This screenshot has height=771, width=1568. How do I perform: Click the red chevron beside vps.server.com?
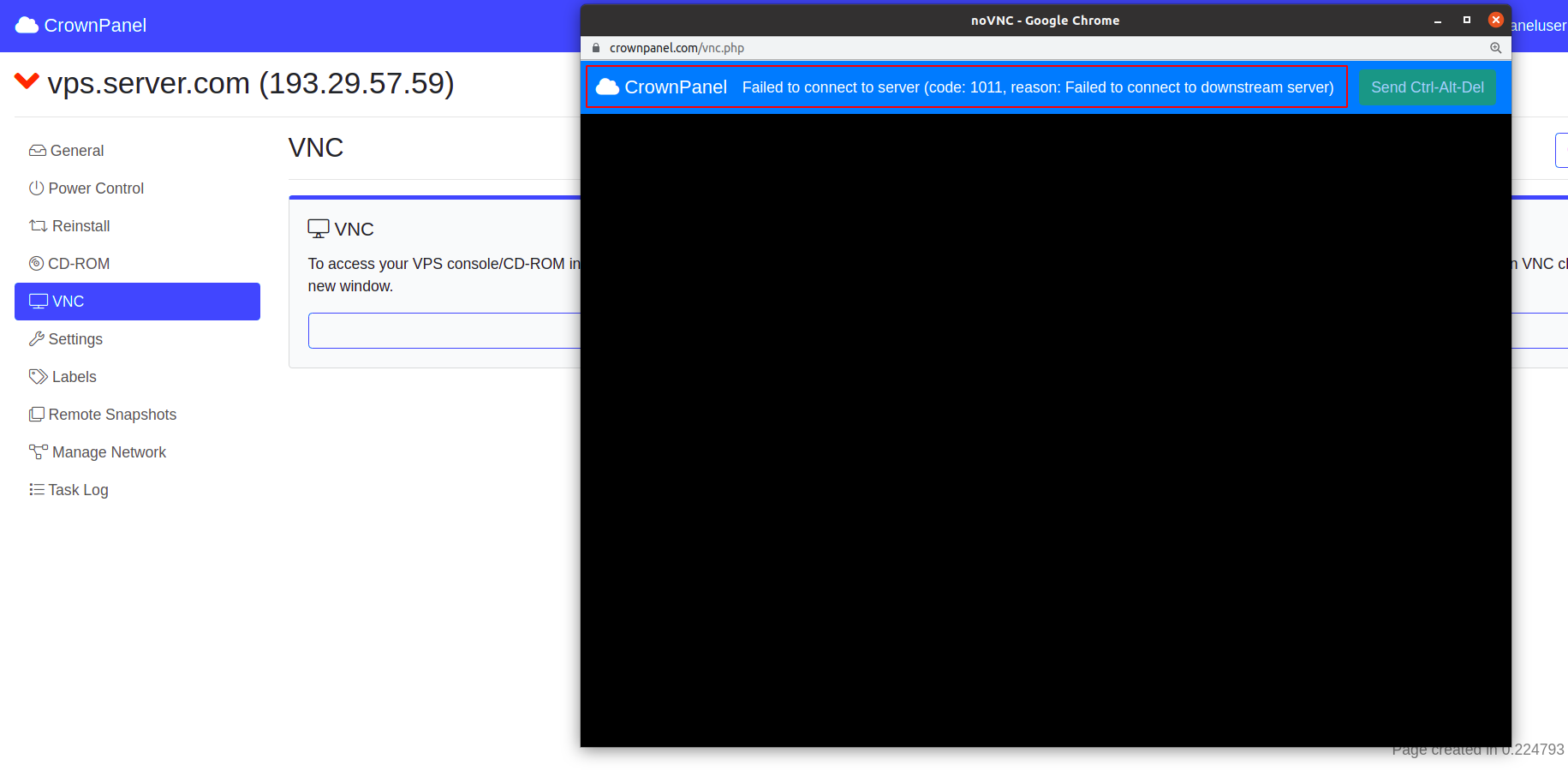tap(27, 81)
